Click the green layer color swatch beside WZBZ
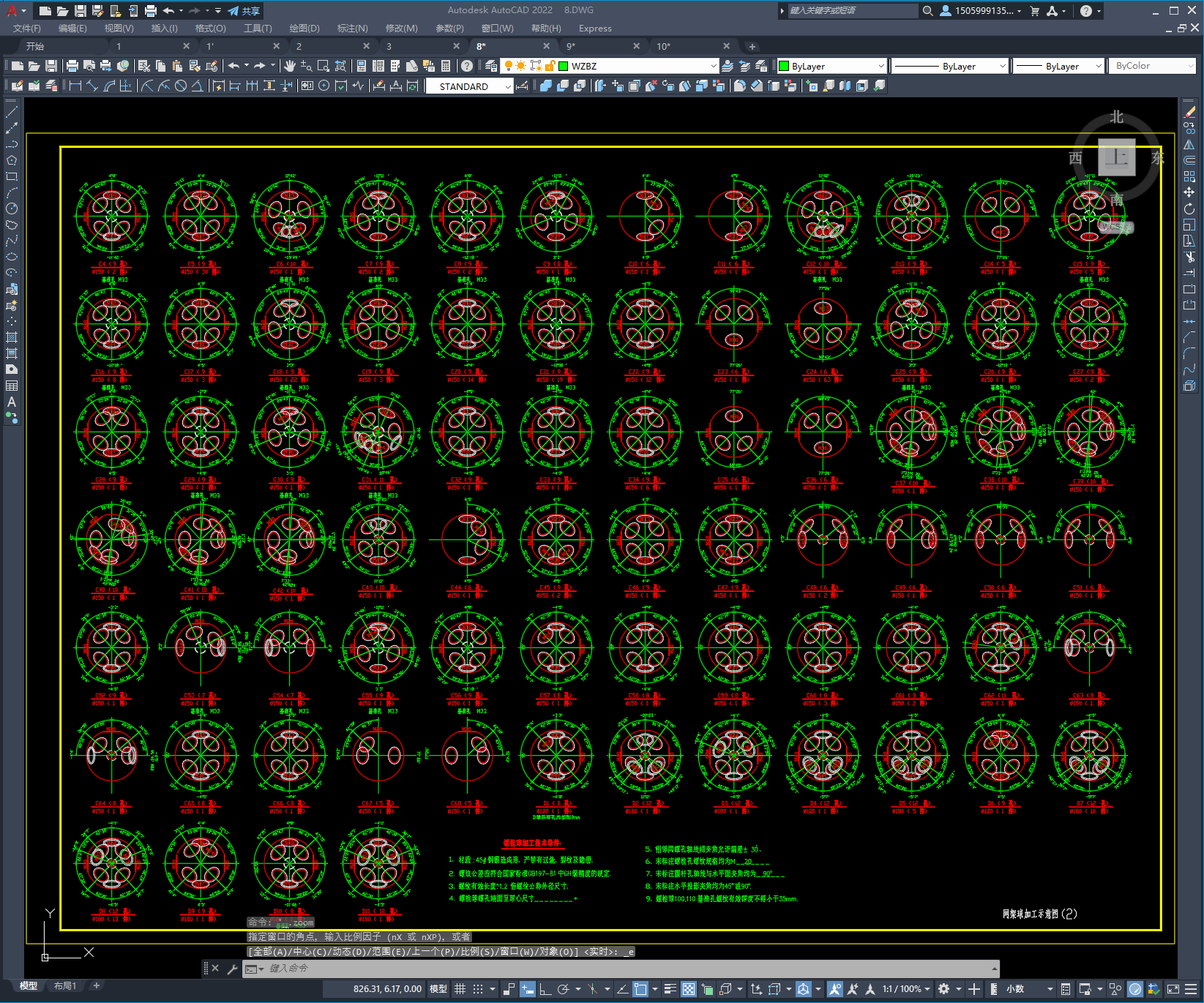Viewport: 1204px width, 1003px height. click(564, 66)
